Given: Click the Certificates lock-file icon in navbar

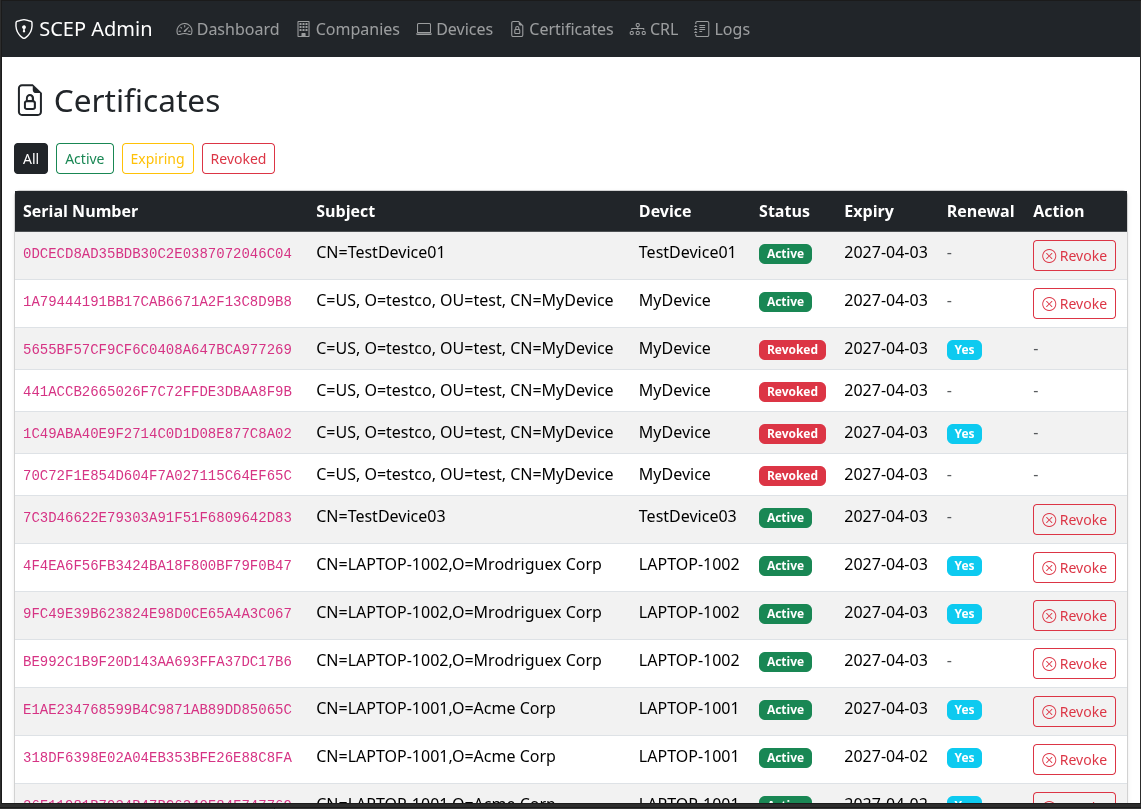Looking at the screenshot, I should click(517, 29).
